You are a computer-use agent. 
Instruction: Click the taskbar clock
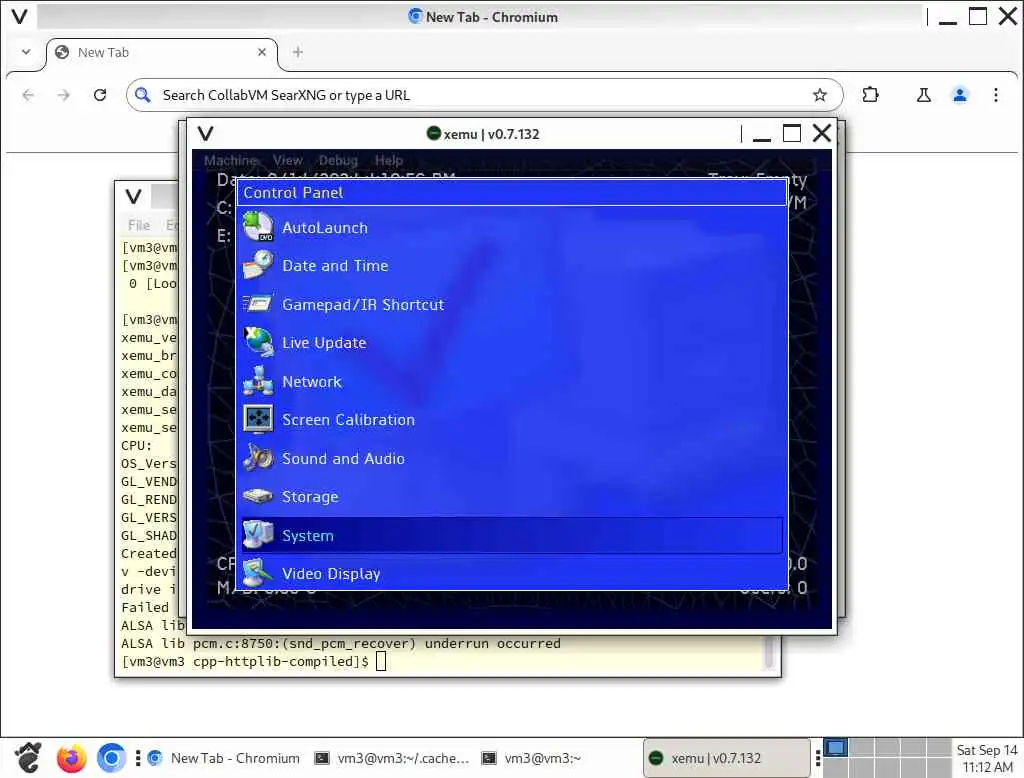987,758
